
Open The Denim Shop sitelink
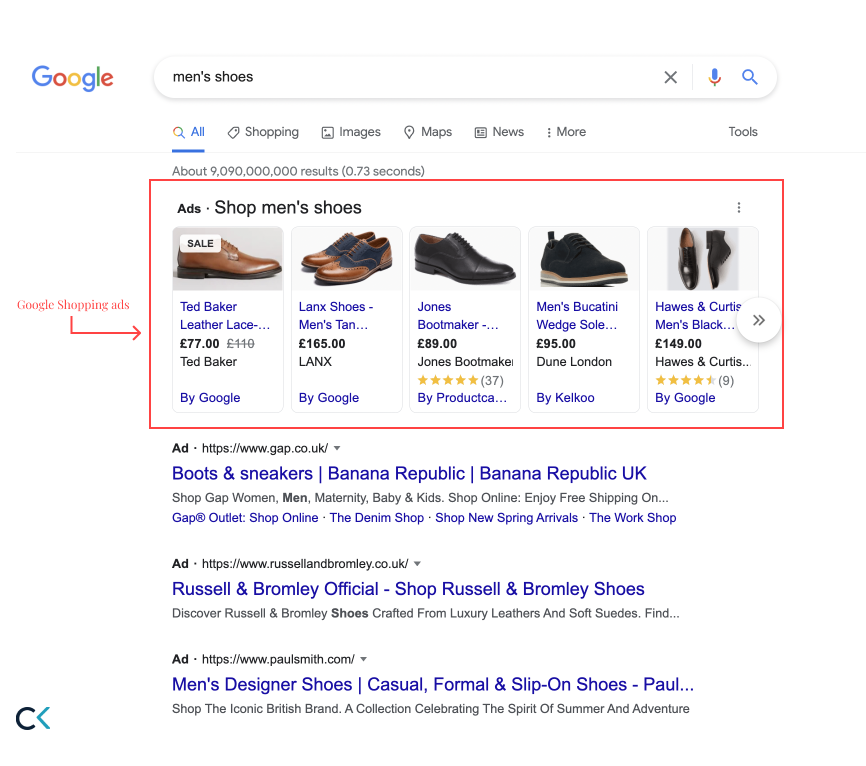377,518
